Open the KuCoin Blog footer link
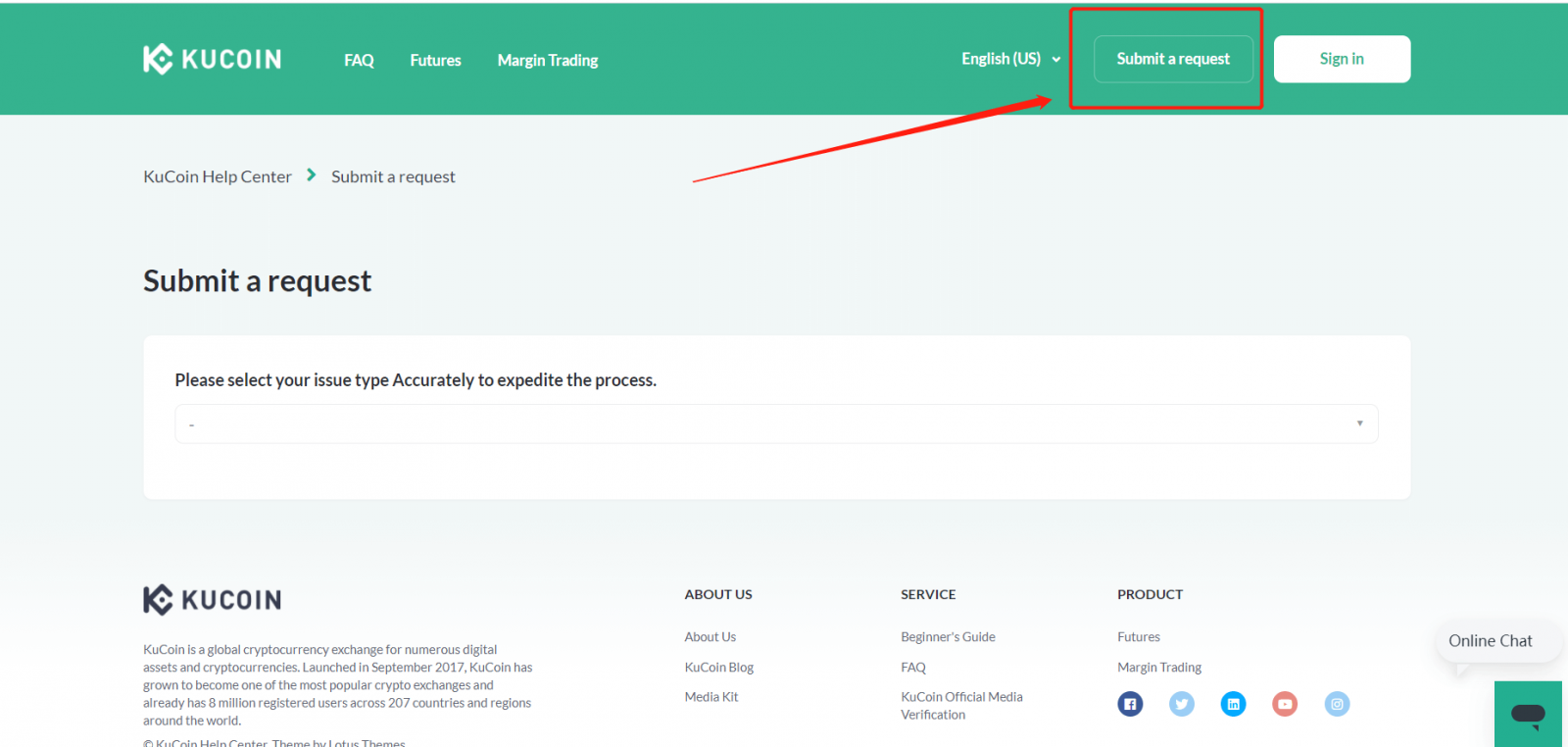1568x747 pixels. click(x=719, y=667)
